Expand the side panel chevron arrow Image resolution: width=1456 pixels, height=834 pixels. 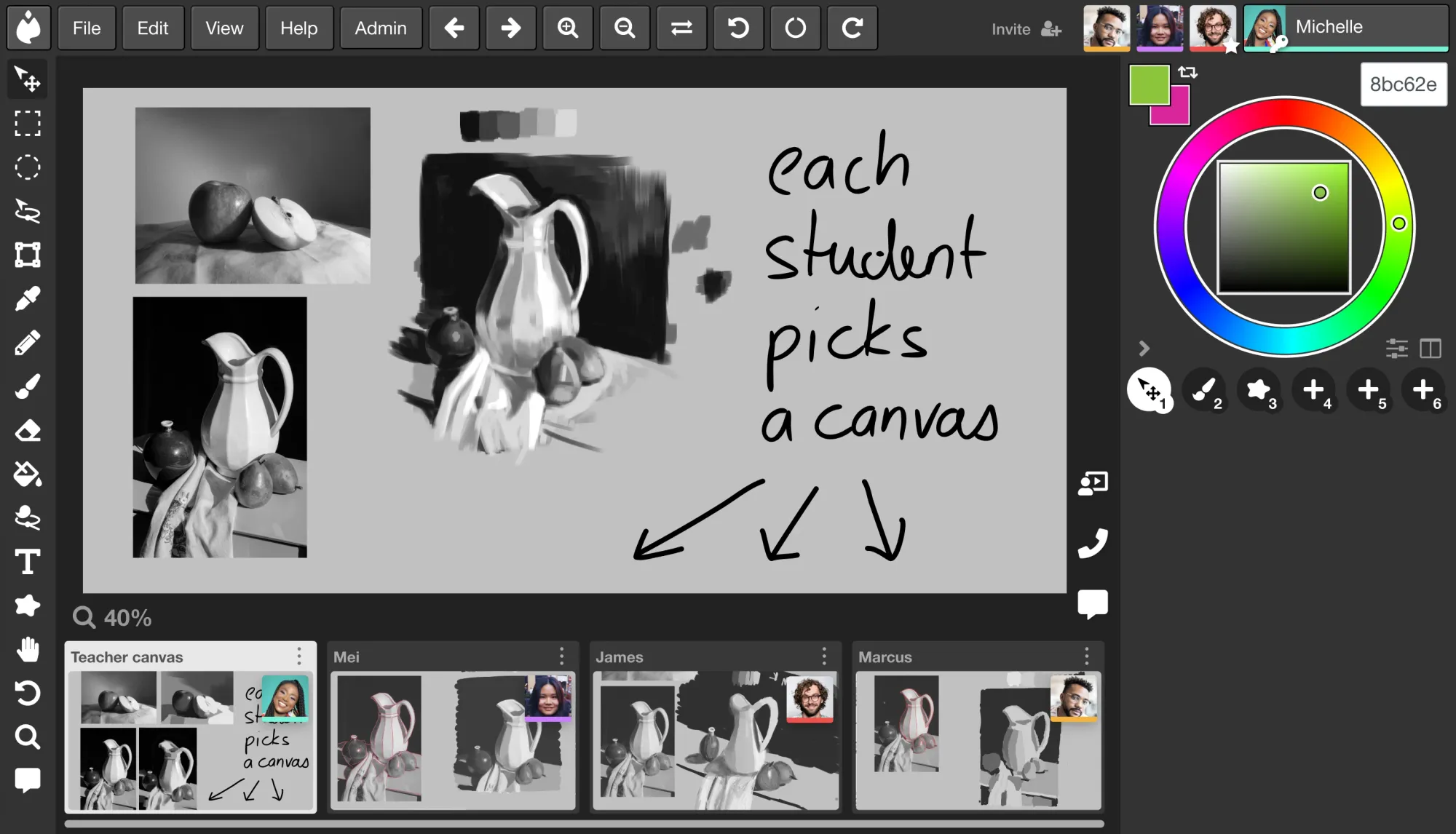pos(1144,349)
